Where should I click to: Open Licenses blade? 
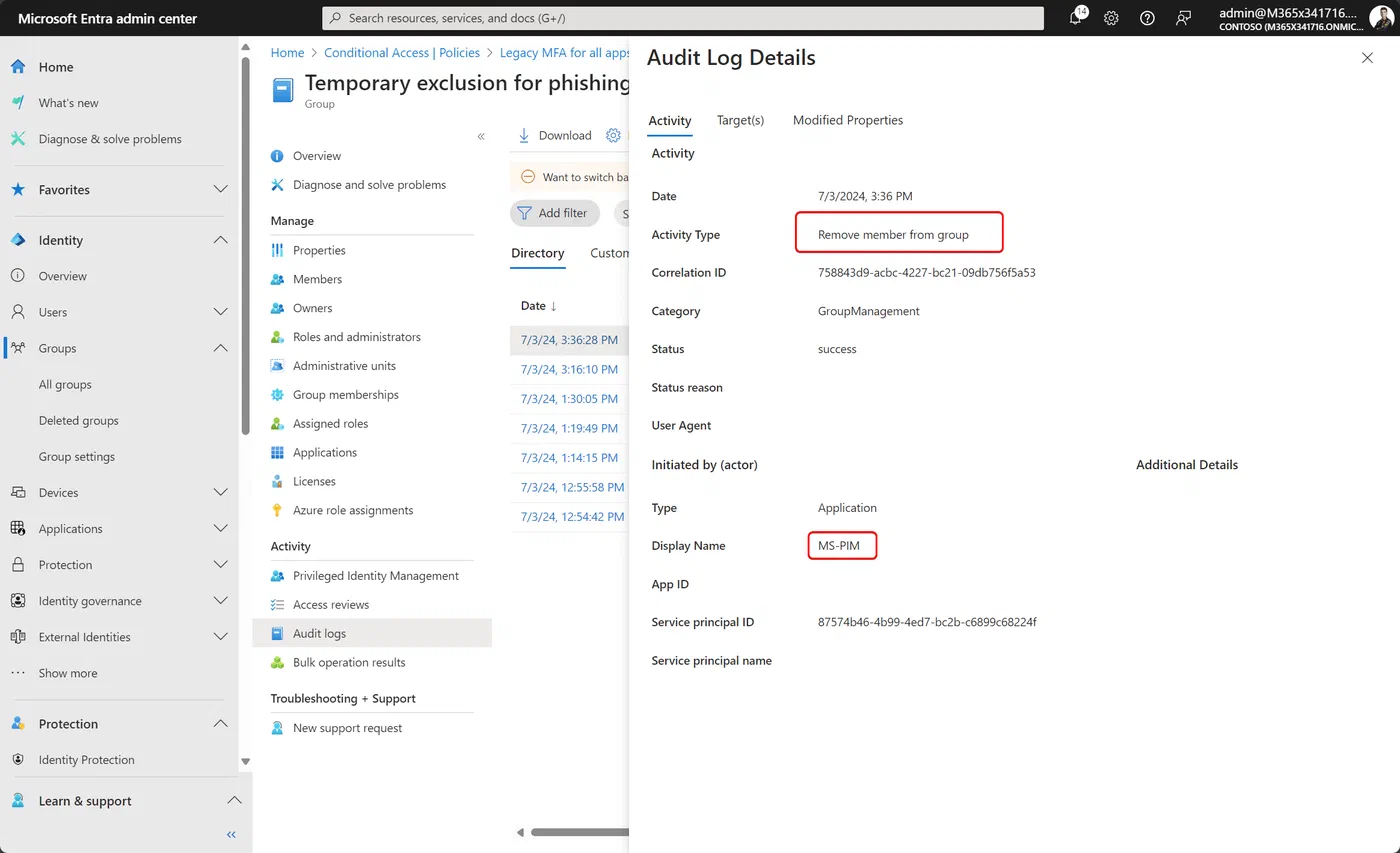(314, 481)
